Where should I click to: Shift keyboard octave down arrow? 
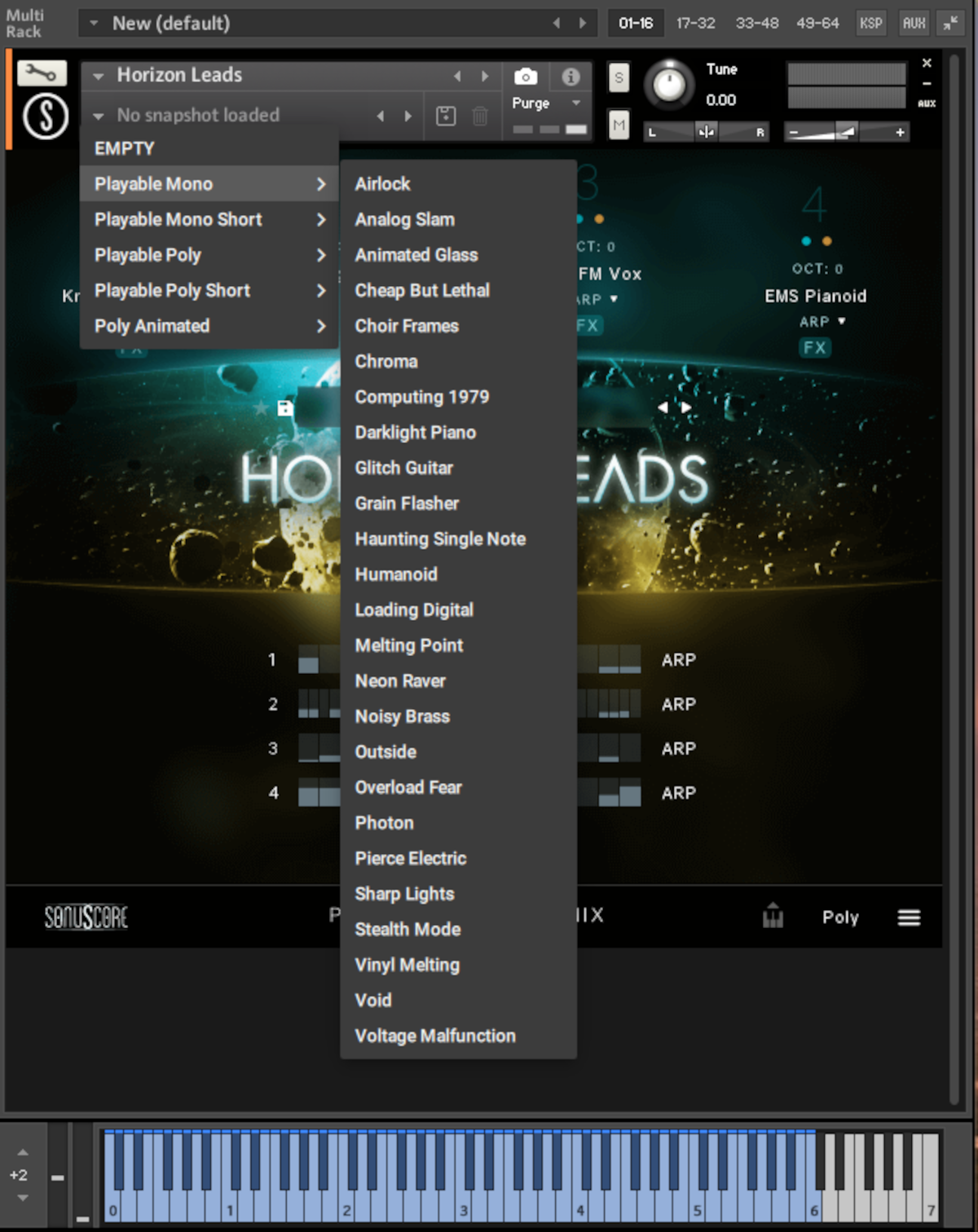point(22,1198)
